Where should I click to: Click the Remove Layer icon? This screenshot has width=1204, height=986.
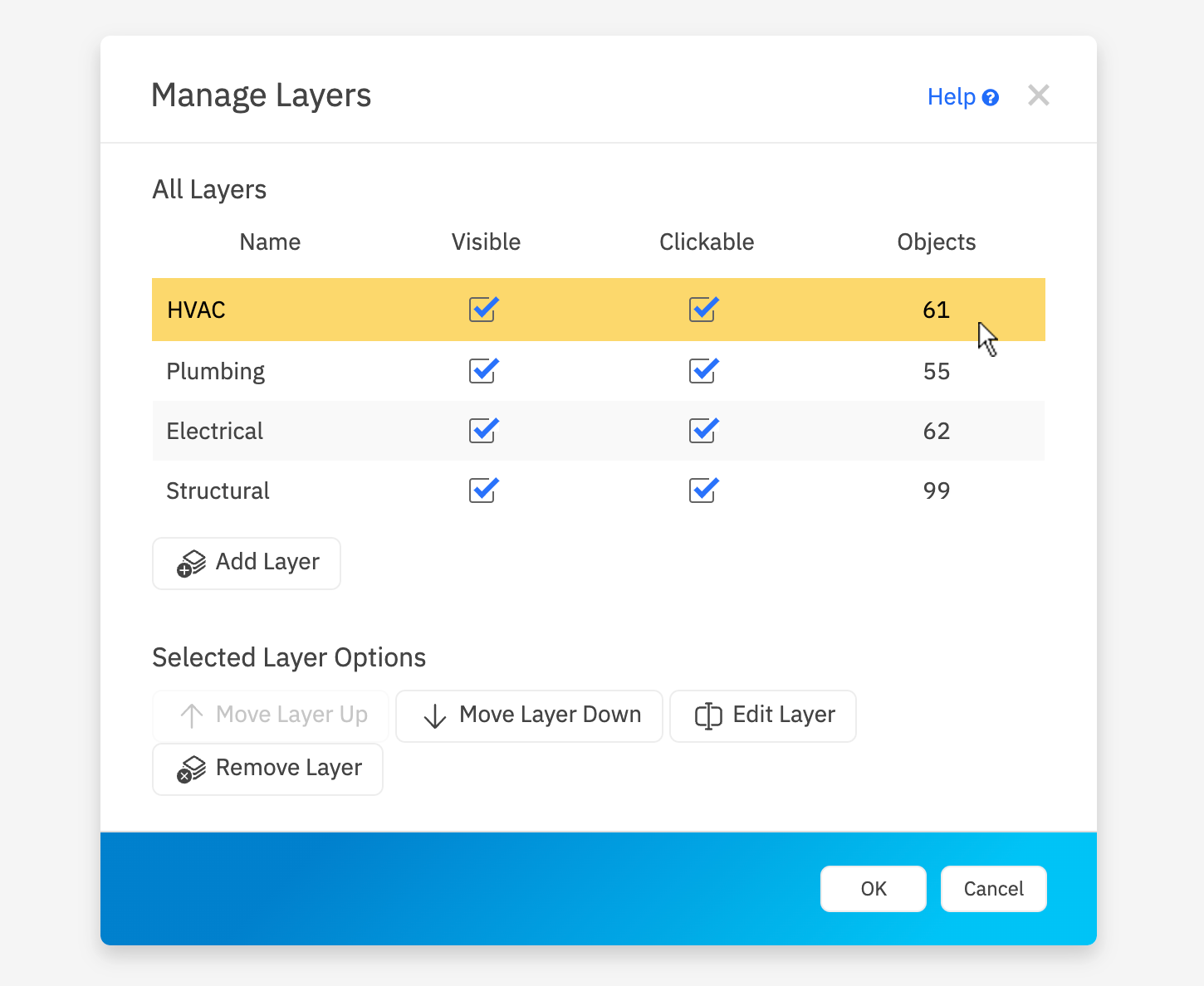(190, 769)
